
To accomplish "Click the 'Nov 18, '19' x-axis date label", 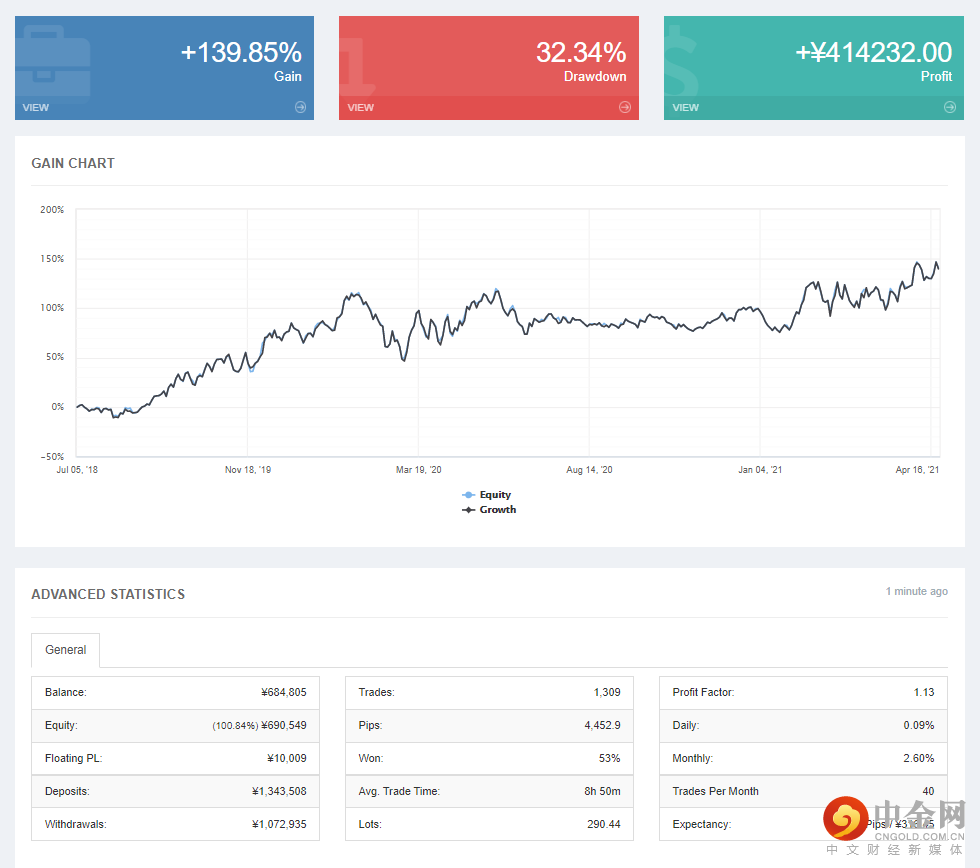I will pos(248,470).
